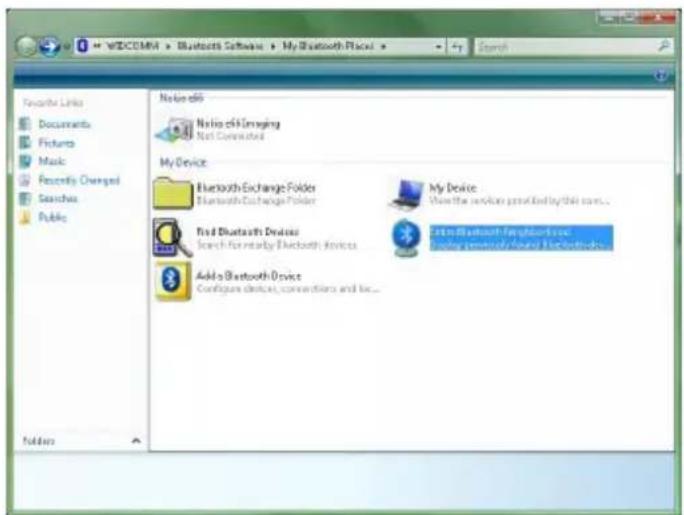684x515 pixels.
Task: Click the Forward navigation arrow button
Action: (x=49, y=46)
